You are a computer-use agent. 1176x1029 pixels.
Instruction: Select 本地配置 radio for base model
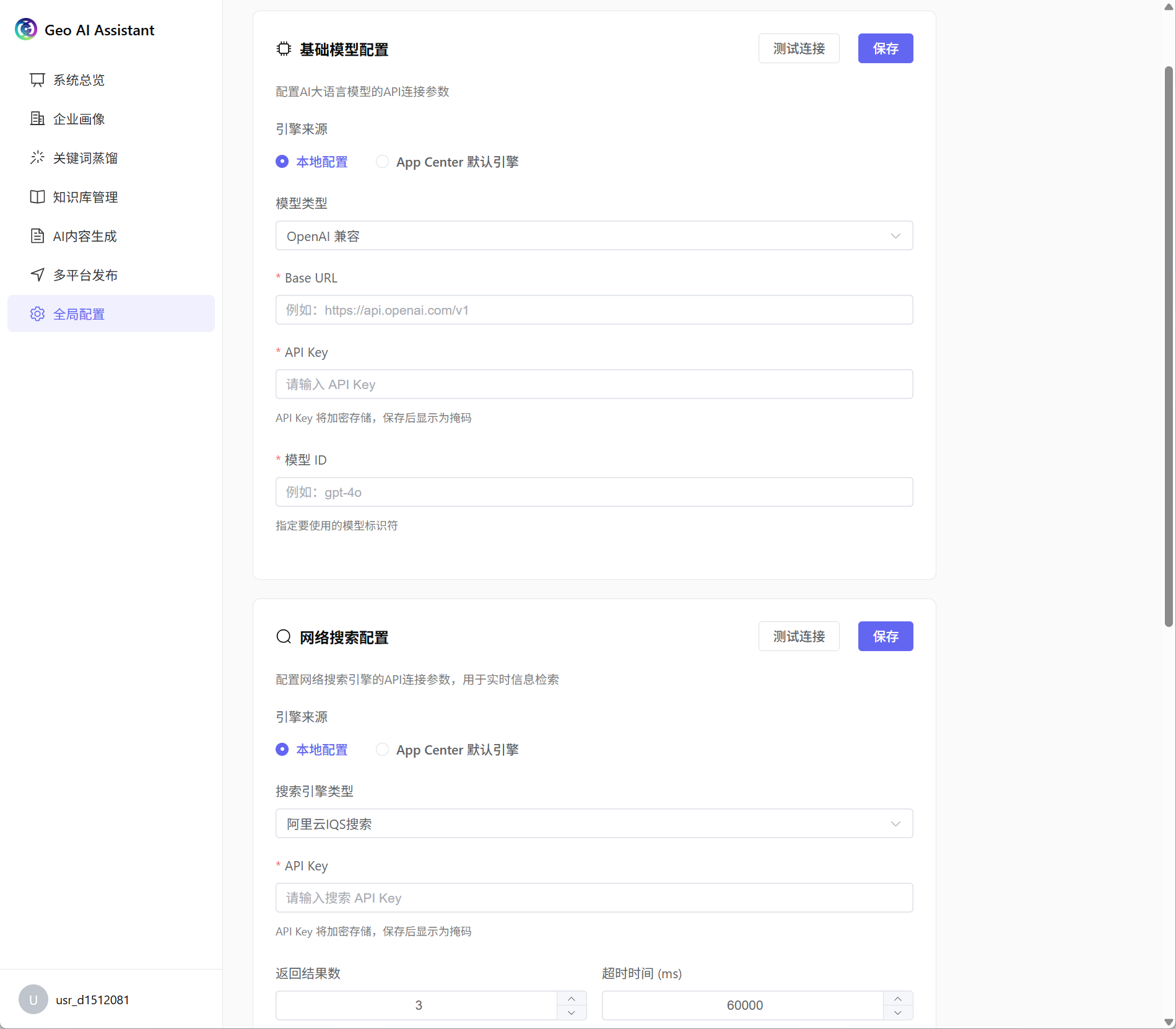click(282, 162)
